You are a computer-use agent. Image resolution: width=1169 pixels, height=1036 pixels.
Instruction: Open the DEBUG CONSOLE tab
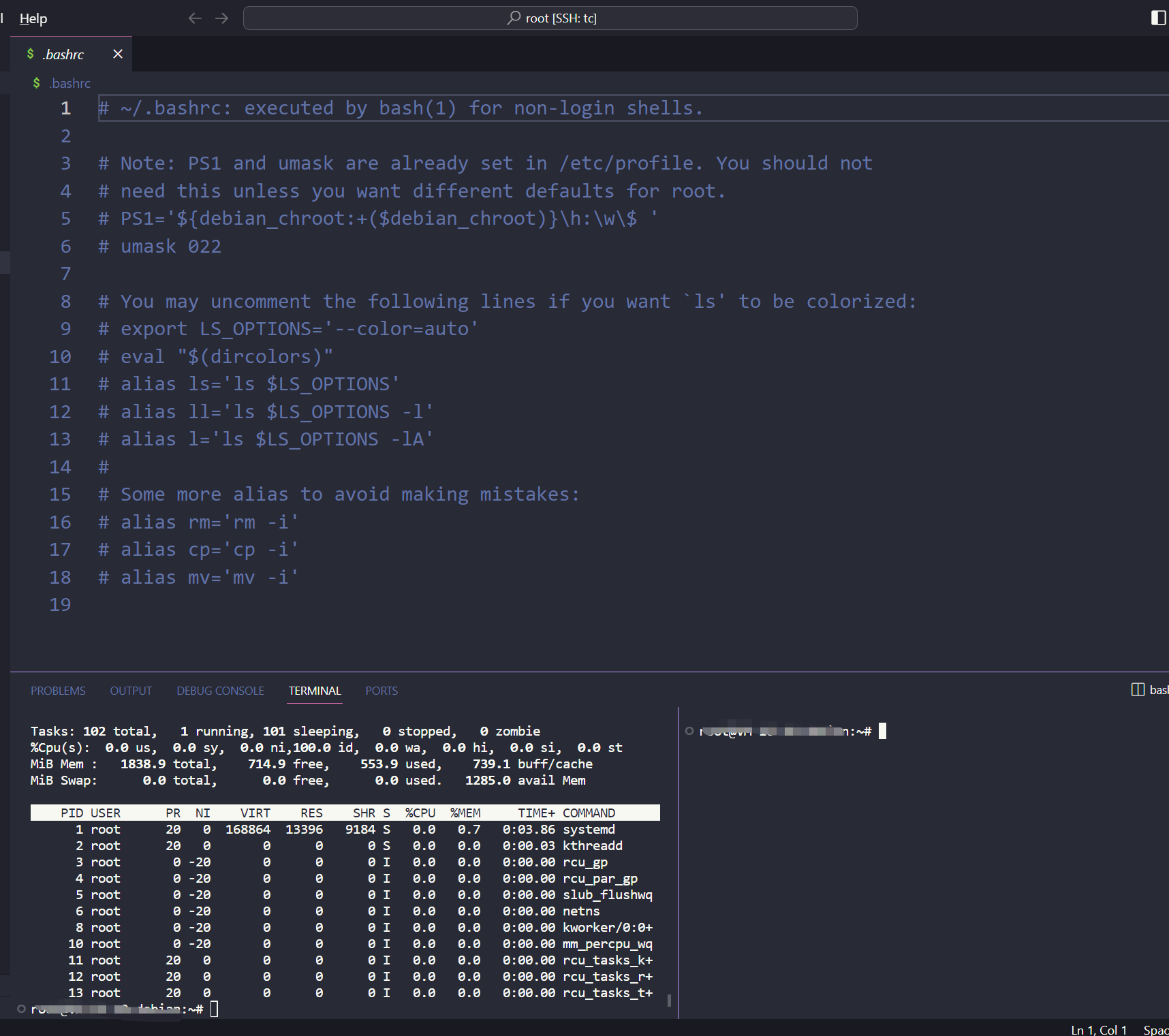pyautogui.click(x=220, y=691)
